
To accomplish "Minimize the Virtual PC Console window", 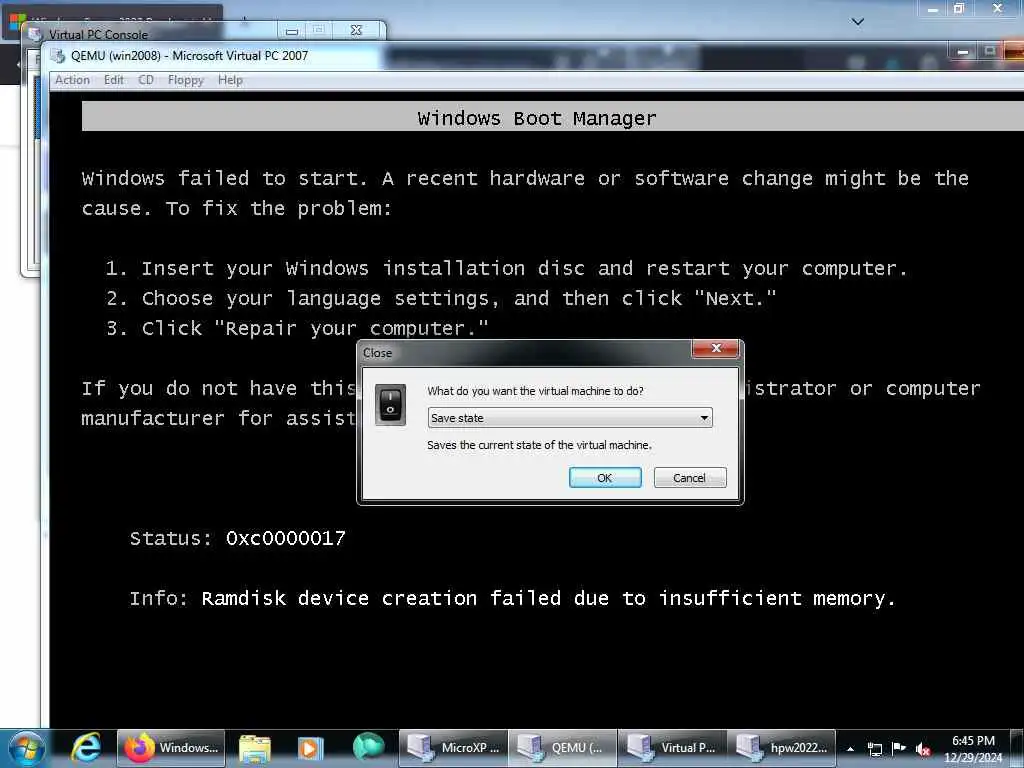I will point(292,30).
